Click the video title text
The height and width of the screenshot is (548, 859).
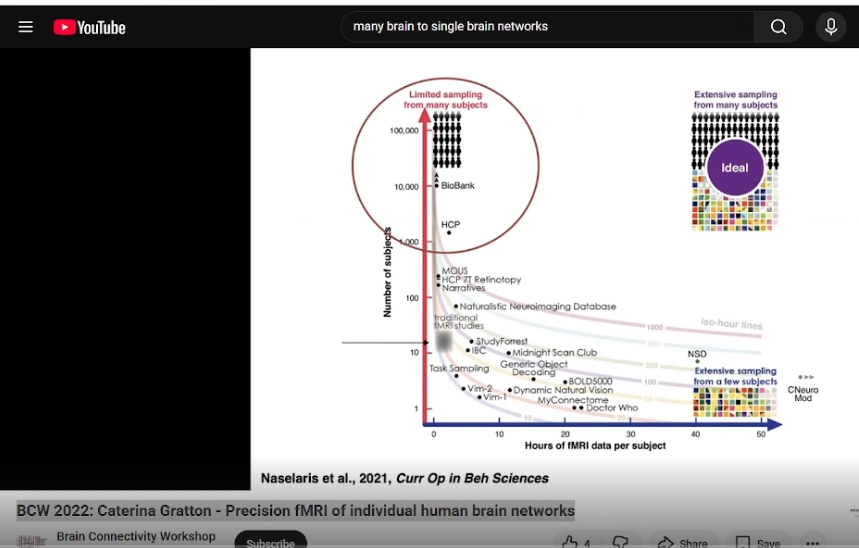295,511
